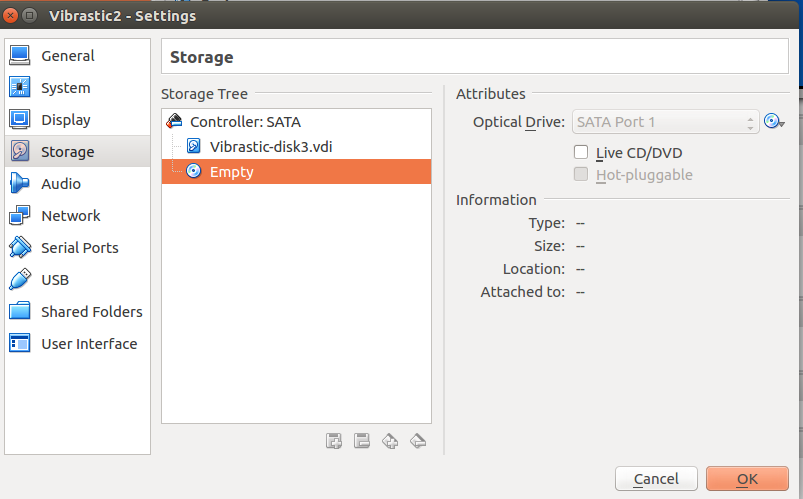Image resolution: width=803 pixels, height=499 pixels.
Task: Click the USB plug icon in sidebar
Action: pyautogui.click(x=20, y=280)
